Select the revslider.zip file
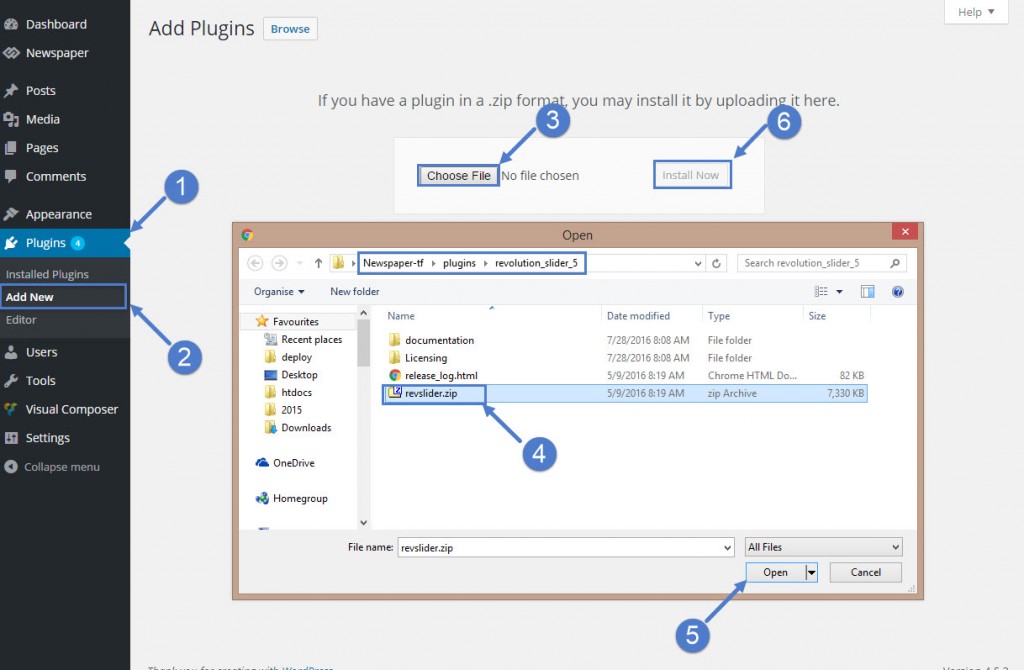The width and height of the screenshot is (1024, 670). click(431, 394)
